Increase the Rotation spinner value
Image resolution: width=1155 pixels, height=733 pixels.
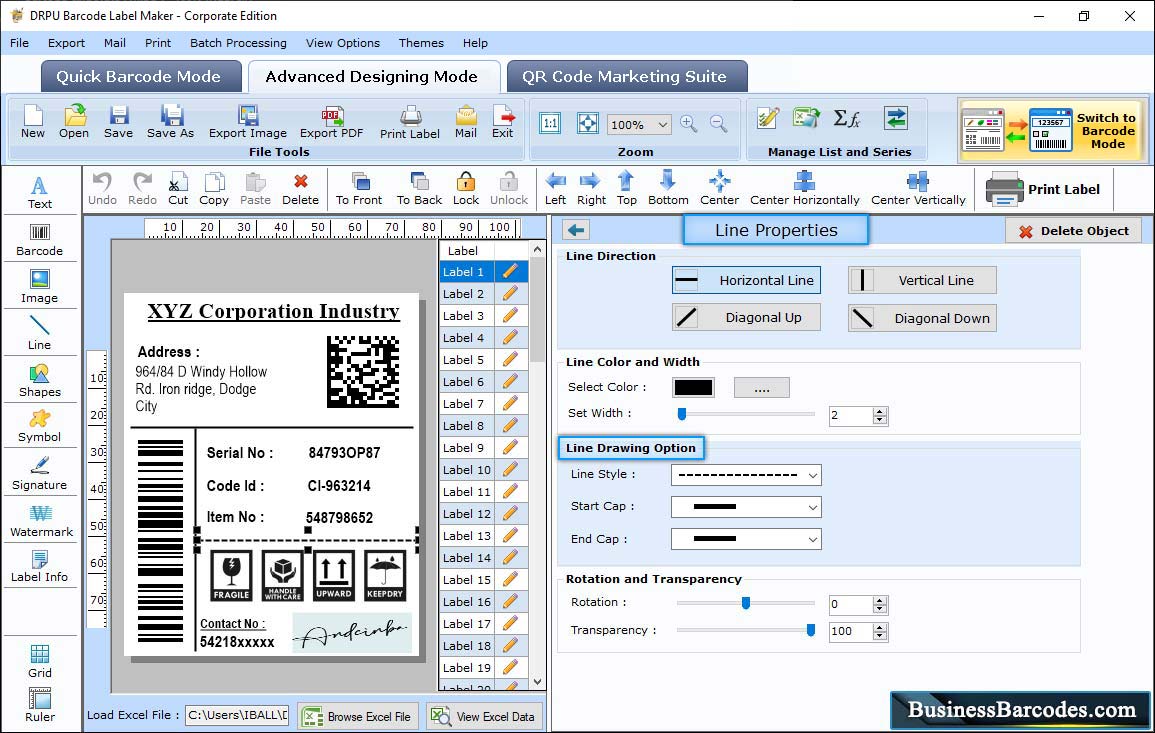point(880,600)
